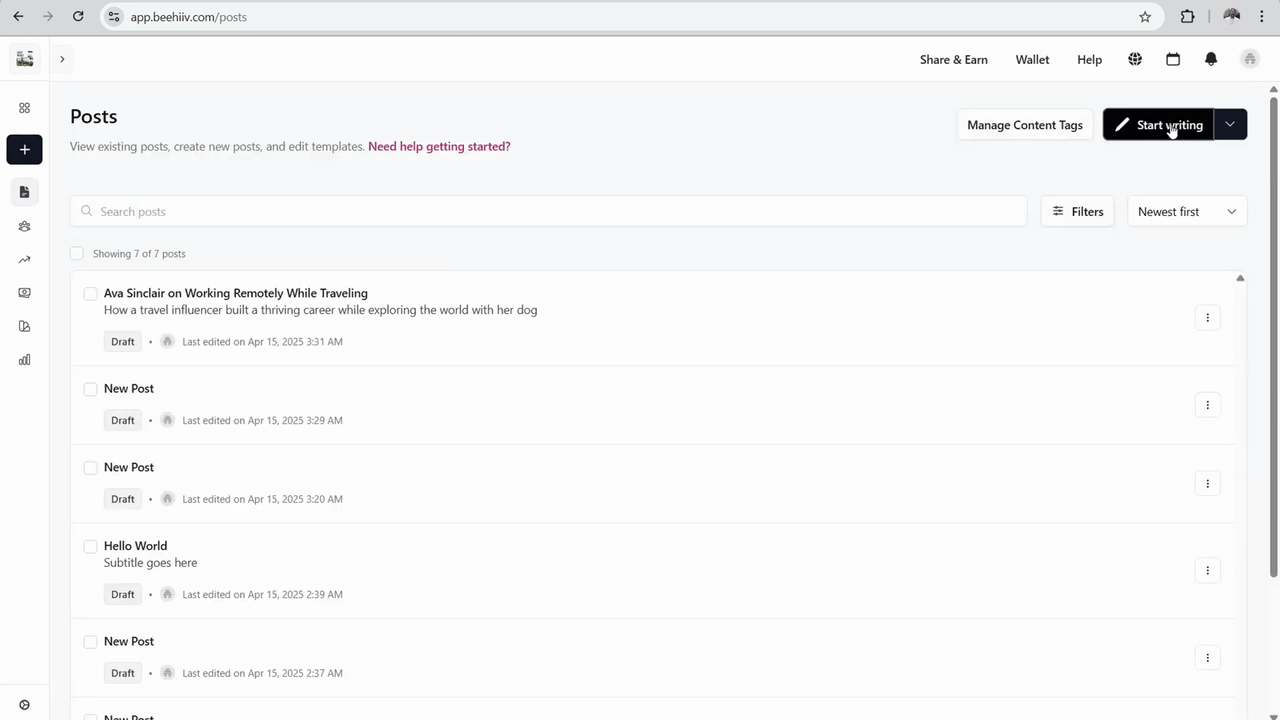1280x720 pixels.
Task: Open the Chrome three-dot menu
Action: [x=1262, y=16]
